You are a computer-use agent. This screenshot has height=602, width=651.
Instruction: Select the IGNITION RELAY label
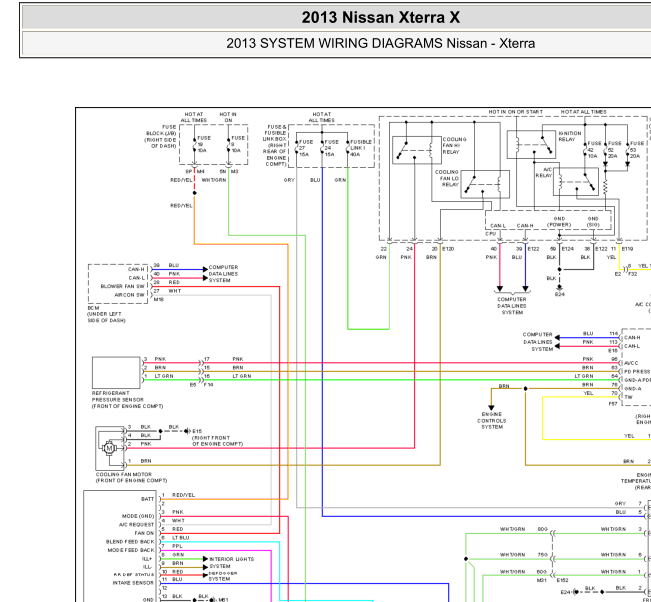(570, 136)
